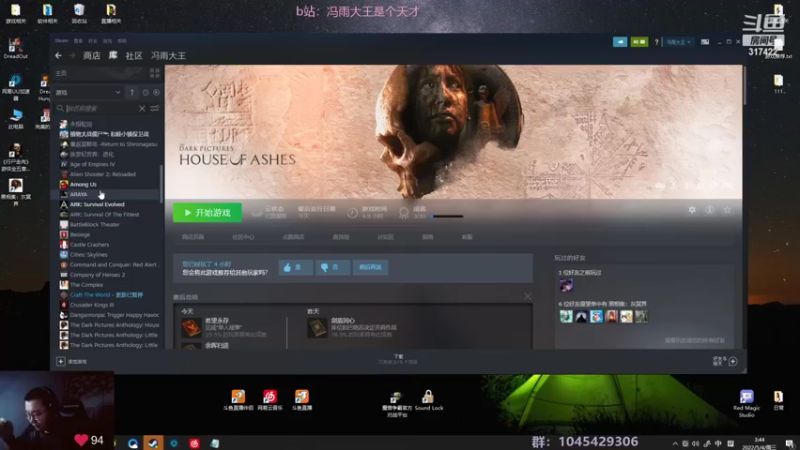Add House of Ashes to favorites star

coord(727,210)
